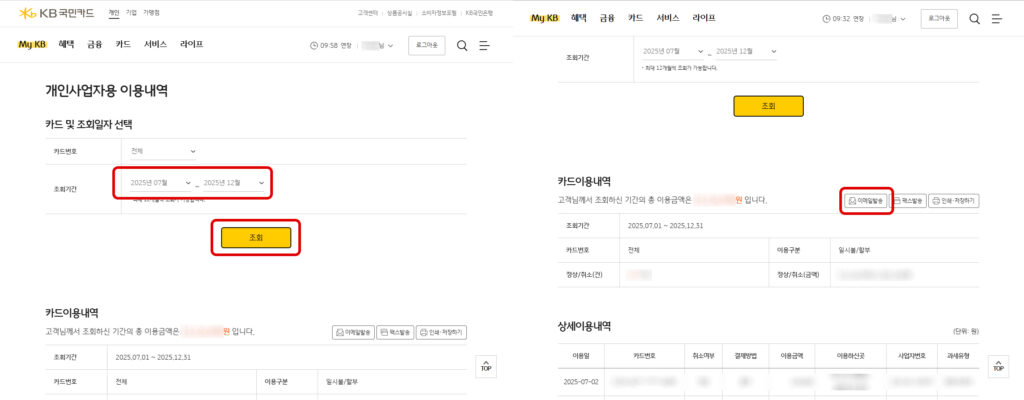1024x400 pixels.
Task: Open 혜택 menu in left screenshot
Action: point(66,44)
